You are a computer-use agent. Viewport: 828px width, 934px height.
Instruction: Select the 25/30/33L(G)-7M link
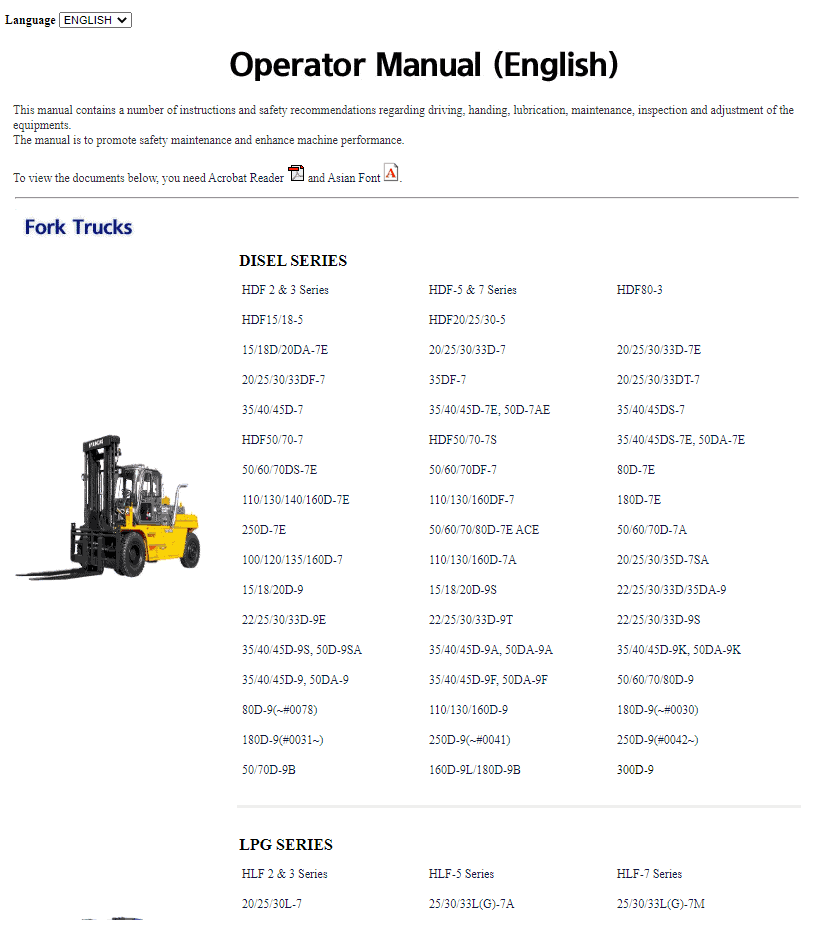tap(661, 904)
